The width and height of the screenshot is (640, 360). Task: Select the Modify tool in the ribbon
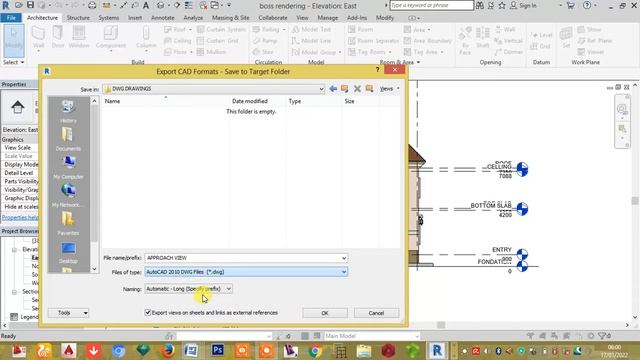click(x=14, y=40)
